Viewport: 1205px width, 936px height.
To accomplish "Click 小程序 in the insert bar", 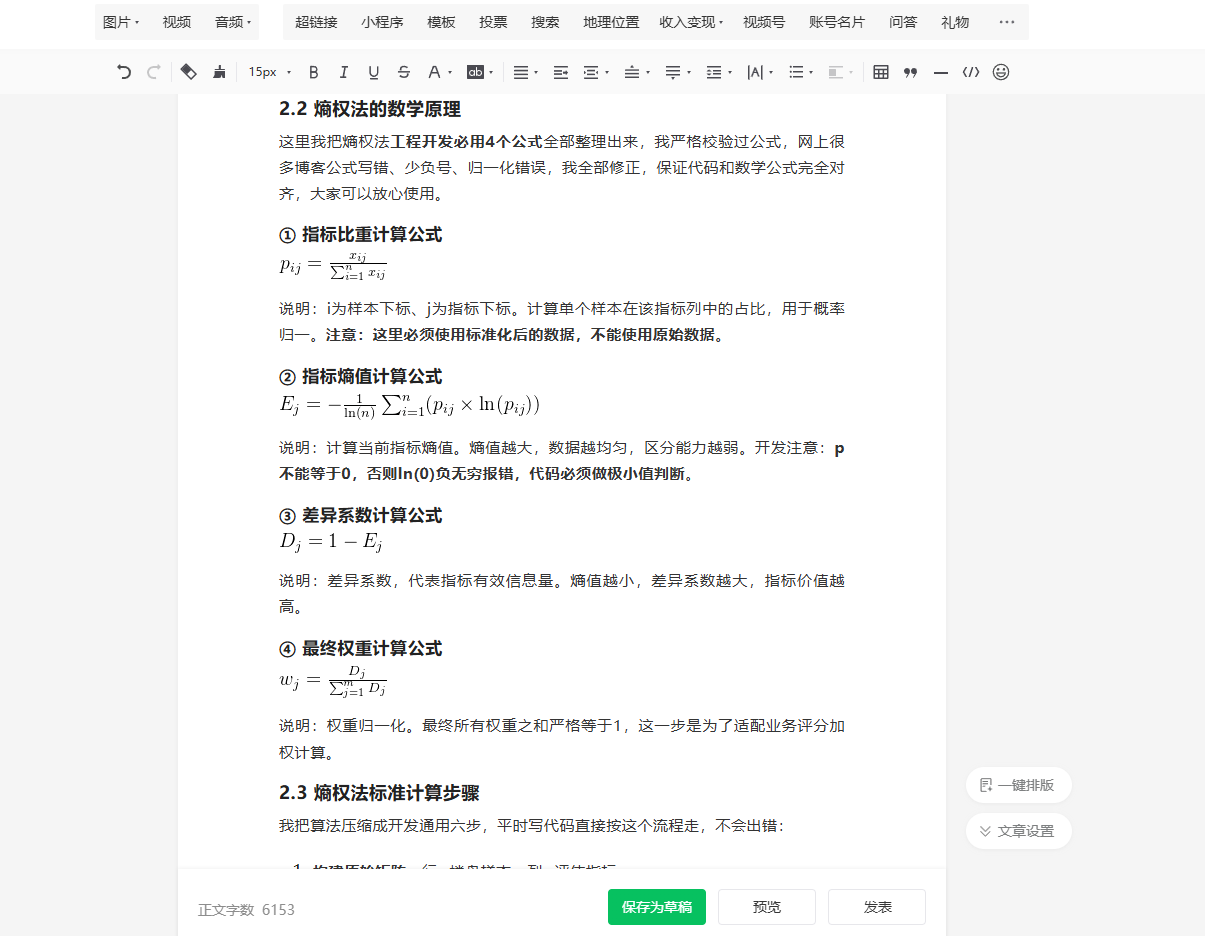I will 382,22.
